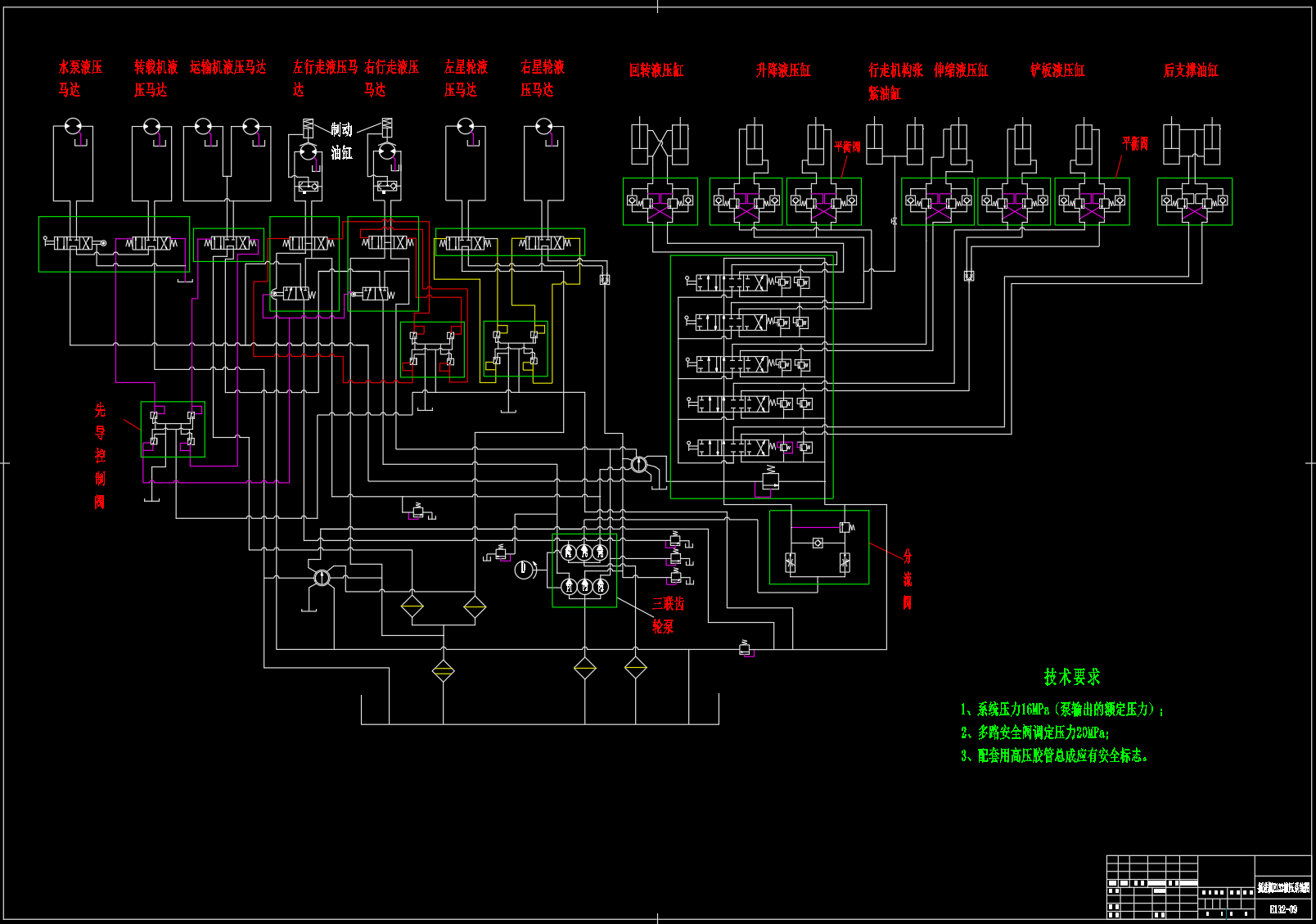The width and height of the screenshot is (1316, 924).
Task: Select the rotary hydraulic cylinder crossed pair
Action: [660, 145]
